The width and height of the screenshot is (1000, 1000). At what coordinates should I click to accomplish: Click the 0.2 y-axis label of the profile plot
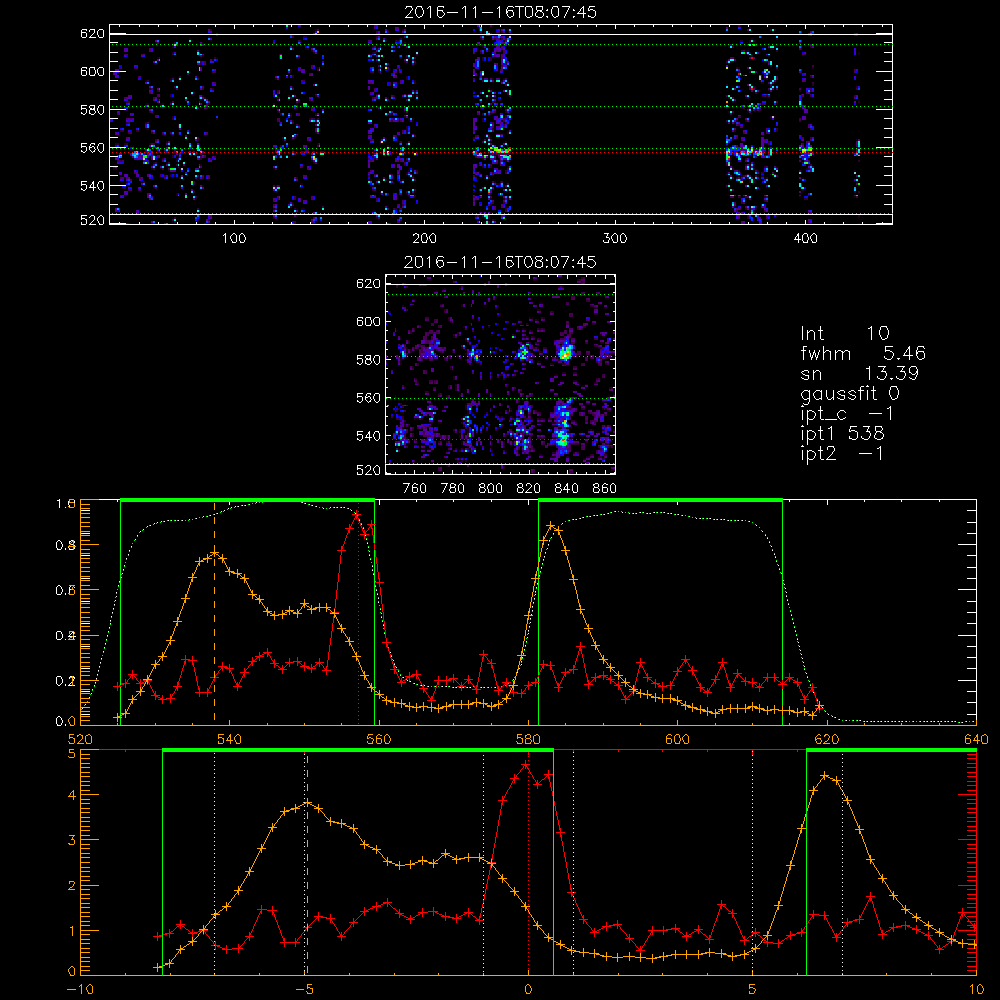(x=66, y=680)
